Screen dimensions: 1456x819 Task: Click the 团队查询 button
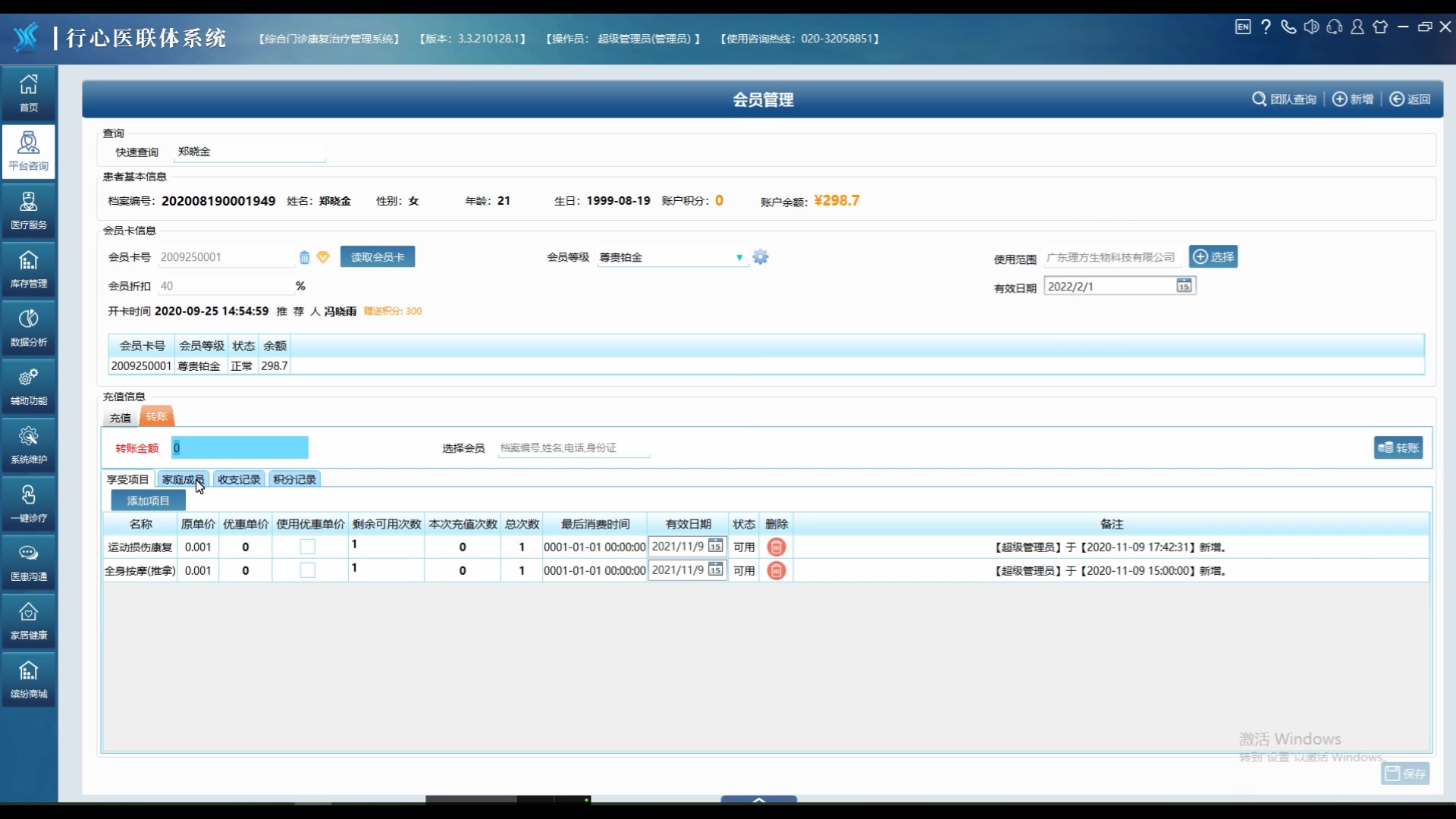click(1284, 99)
